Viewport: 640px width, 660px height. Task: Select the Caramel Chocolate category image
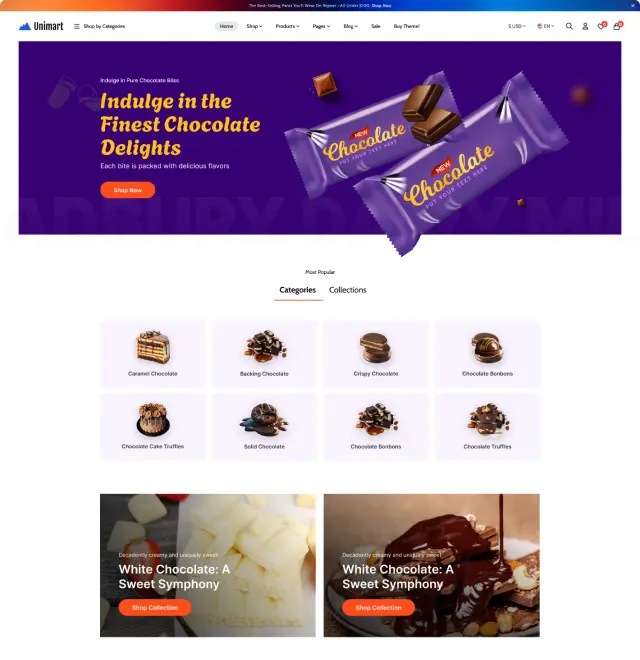click(153, 347)
